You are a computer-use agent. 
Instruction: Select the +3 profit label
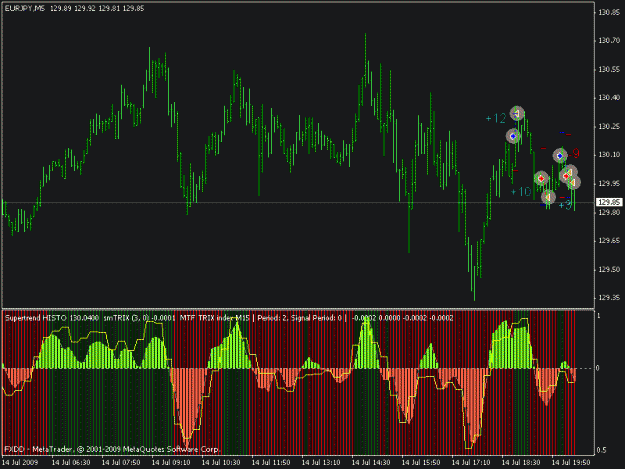[x=565, y=205]
